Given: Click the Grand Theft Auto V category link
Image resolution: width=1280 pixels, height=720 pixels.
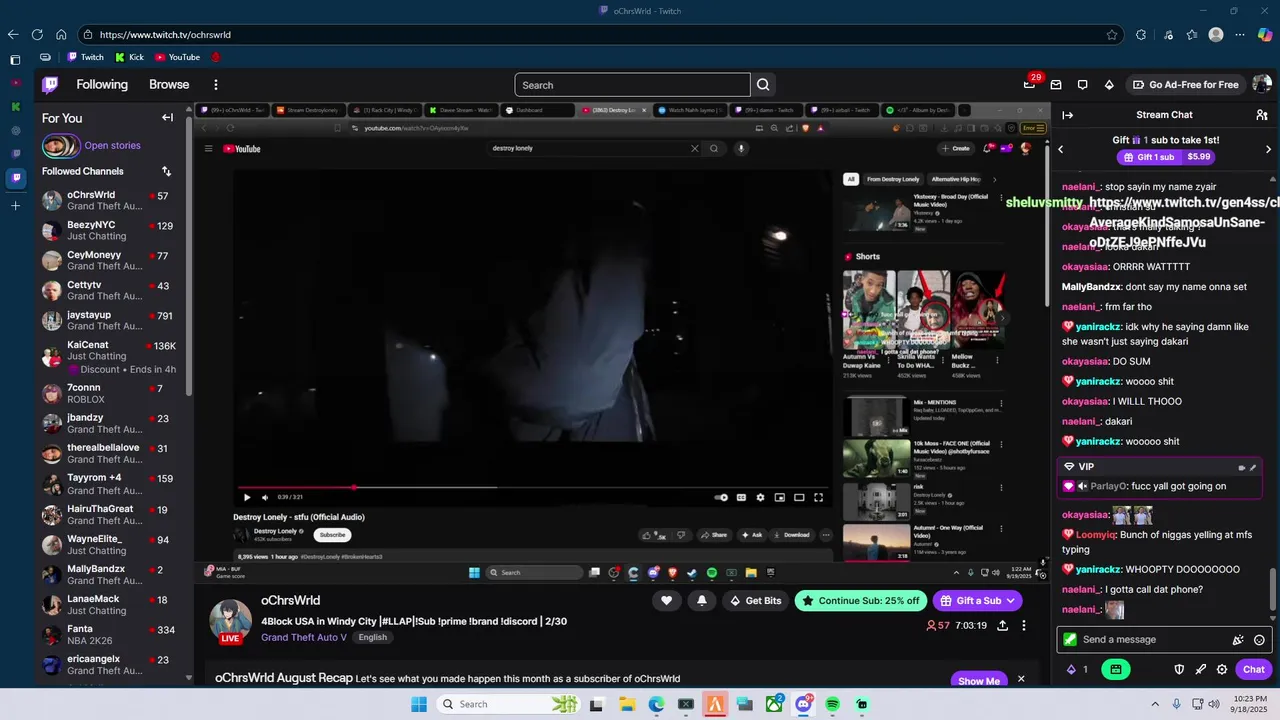Looking at the screenshot, I should tap(304, 637).
